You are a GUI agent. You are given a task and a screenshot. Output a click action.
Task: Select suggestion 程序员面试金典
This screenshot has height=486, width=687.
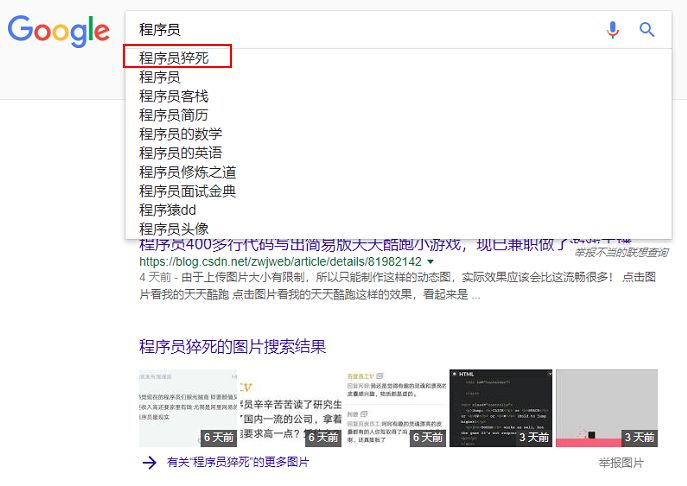[x=188, y=191]
